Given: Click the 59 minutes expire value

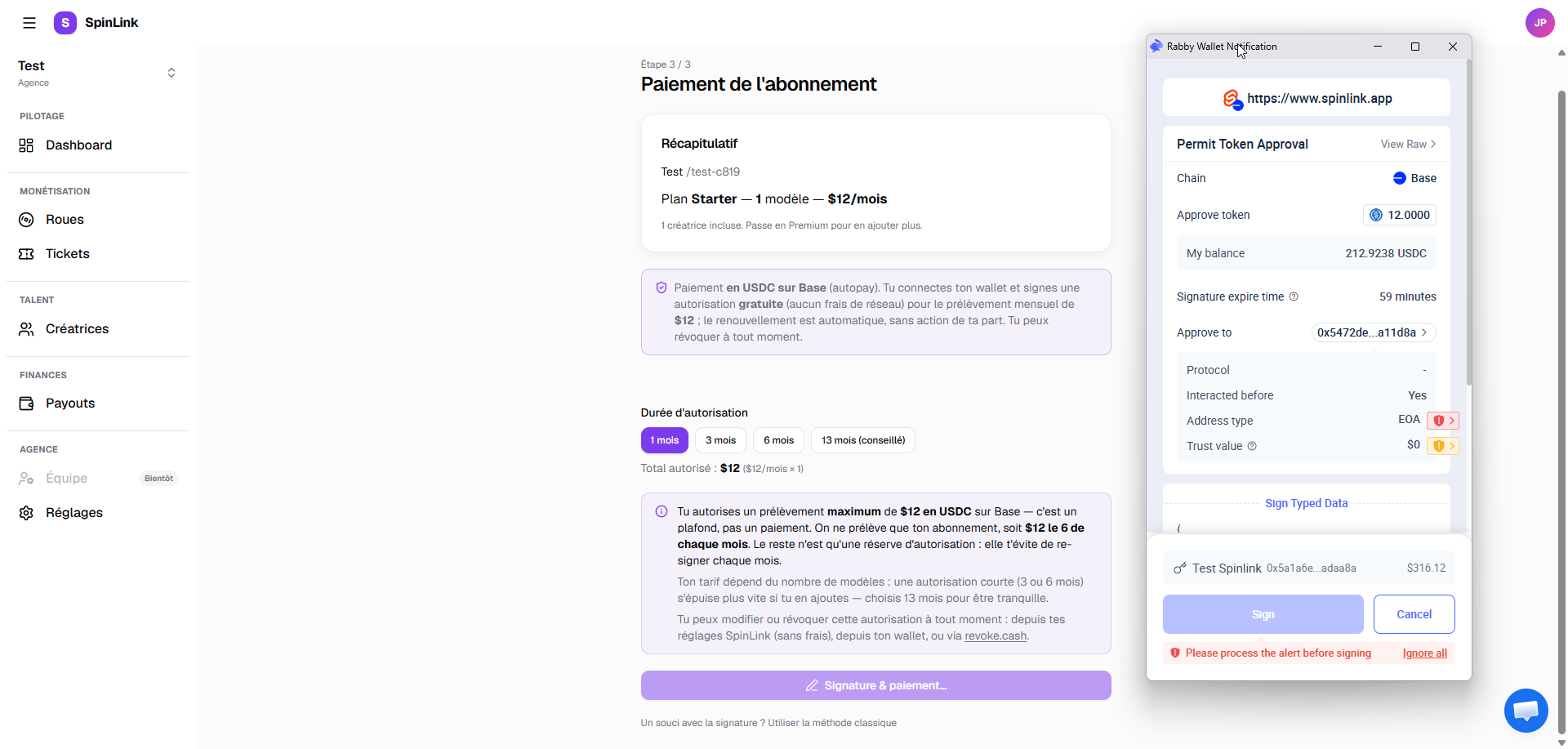Looking at the screenshot, I should (1408, 296).
